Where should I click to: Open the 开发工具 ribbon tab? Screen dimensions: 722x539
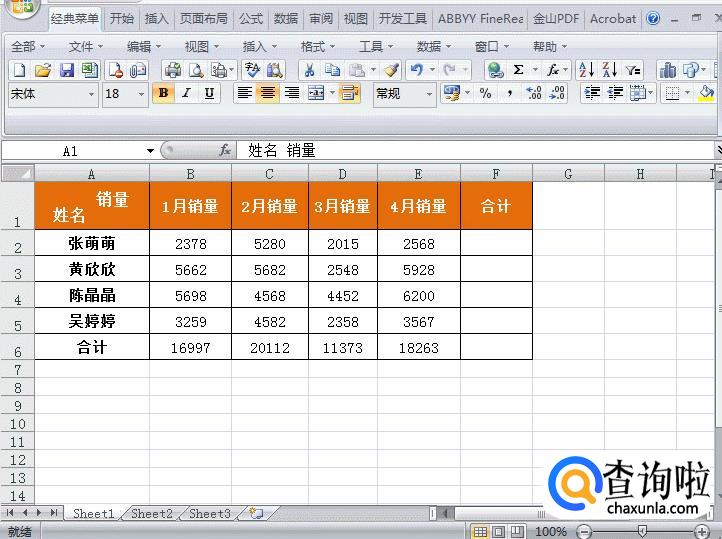[402, 18]
